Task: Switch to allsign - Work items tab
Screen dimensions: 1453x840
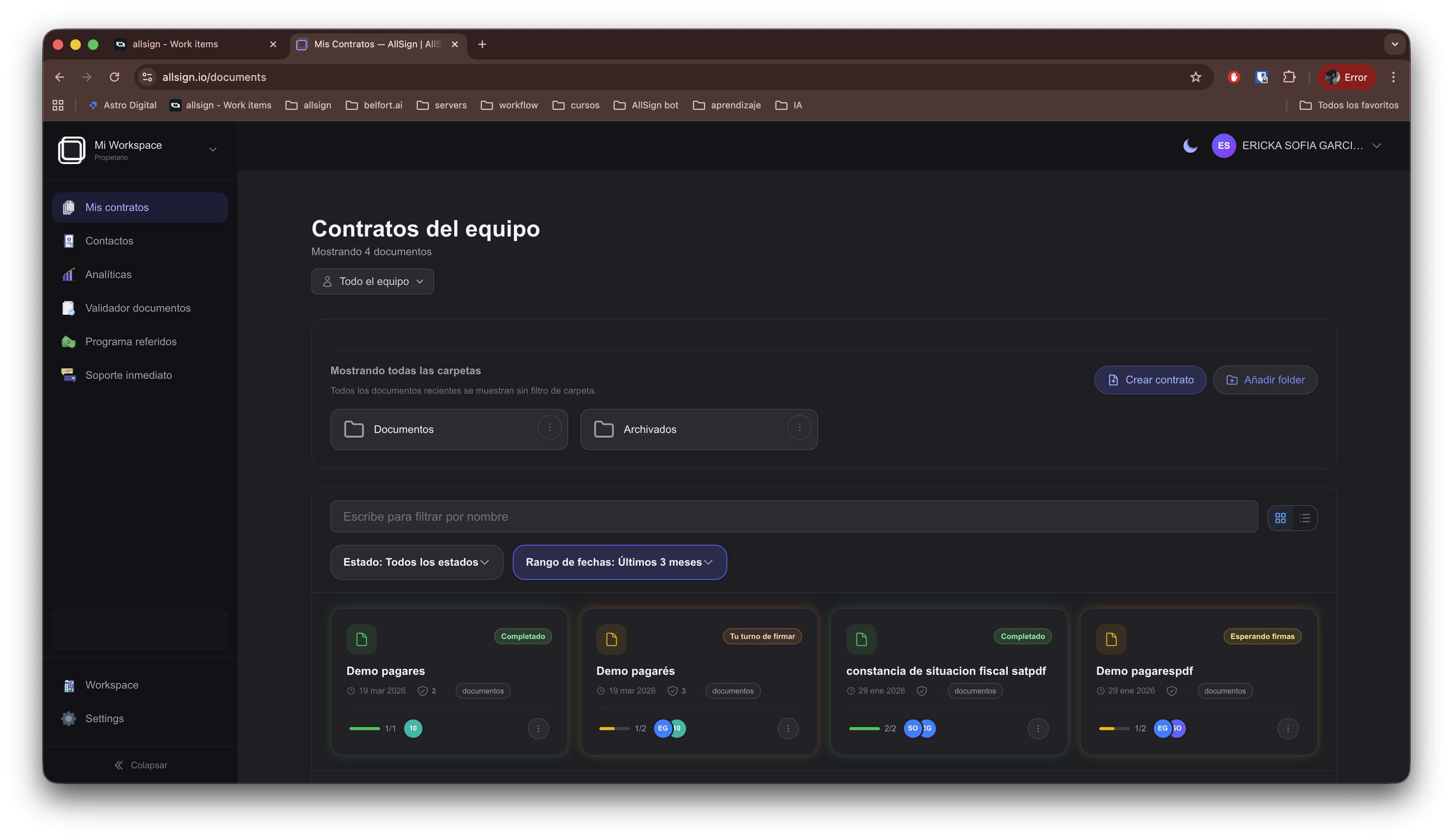Action: (175, 44)
